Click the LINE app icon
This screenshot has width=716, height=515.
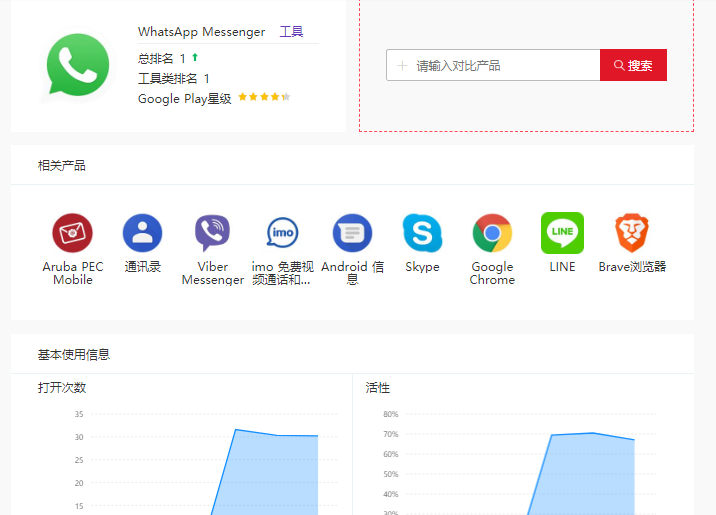562,233
